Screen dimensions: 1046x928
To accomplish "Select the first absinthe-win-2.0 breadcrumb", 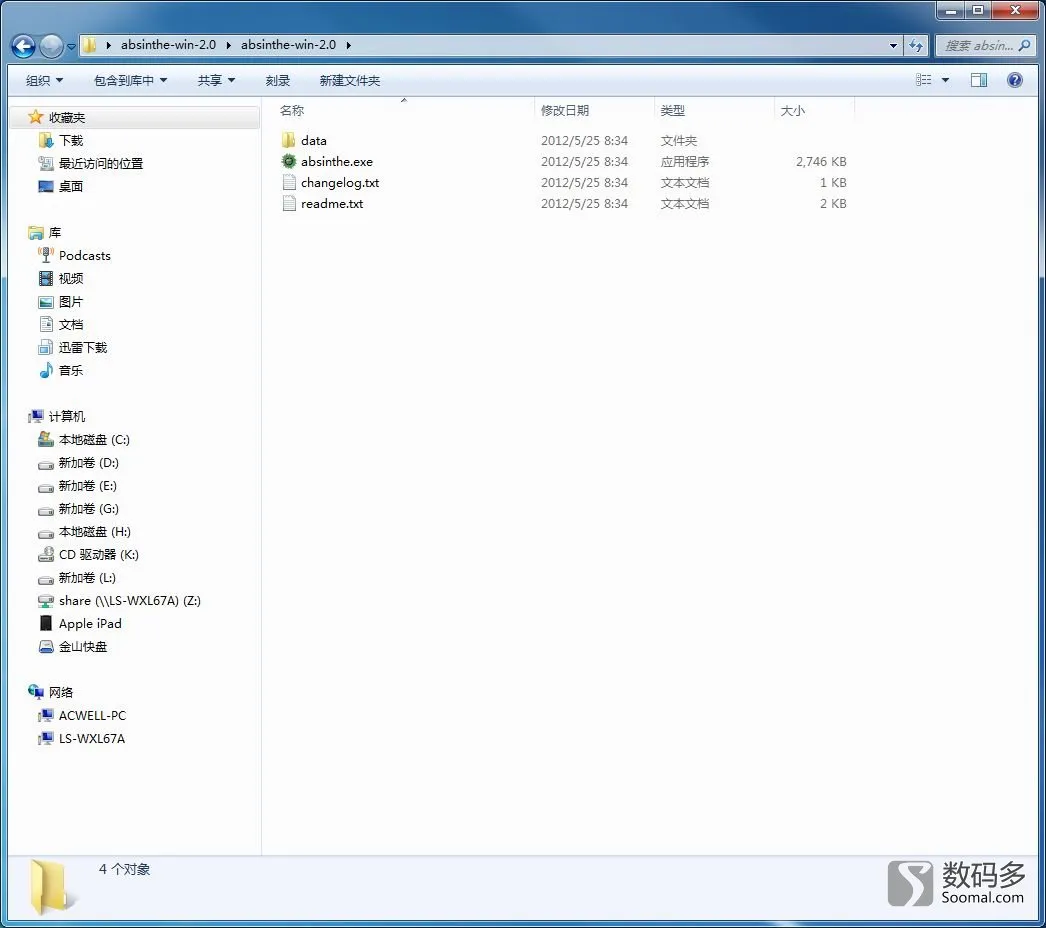I will pos(168,45).
